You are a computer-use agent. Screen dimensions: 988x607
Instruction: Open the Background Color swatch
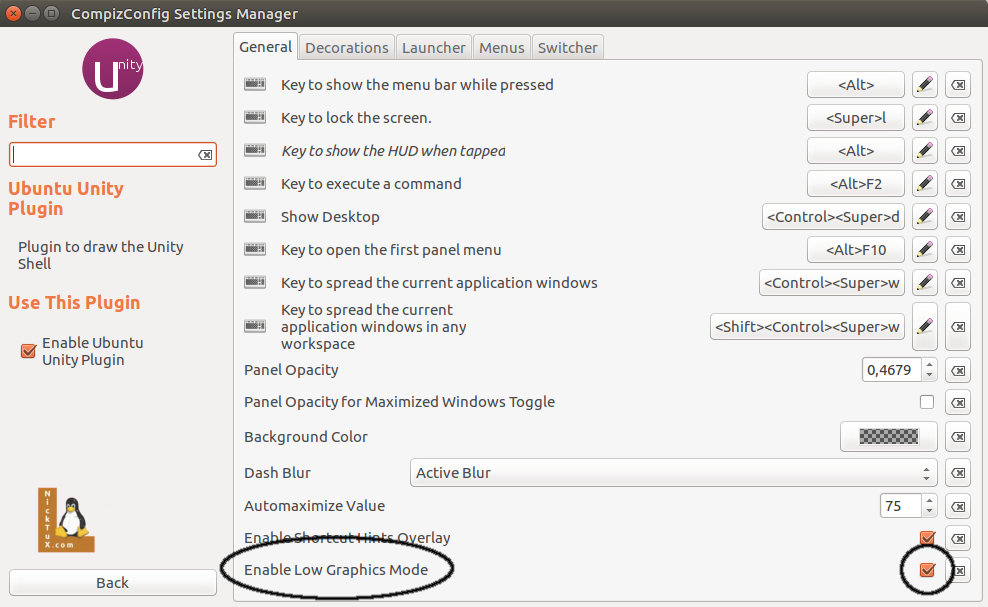[x=888, y=436]
